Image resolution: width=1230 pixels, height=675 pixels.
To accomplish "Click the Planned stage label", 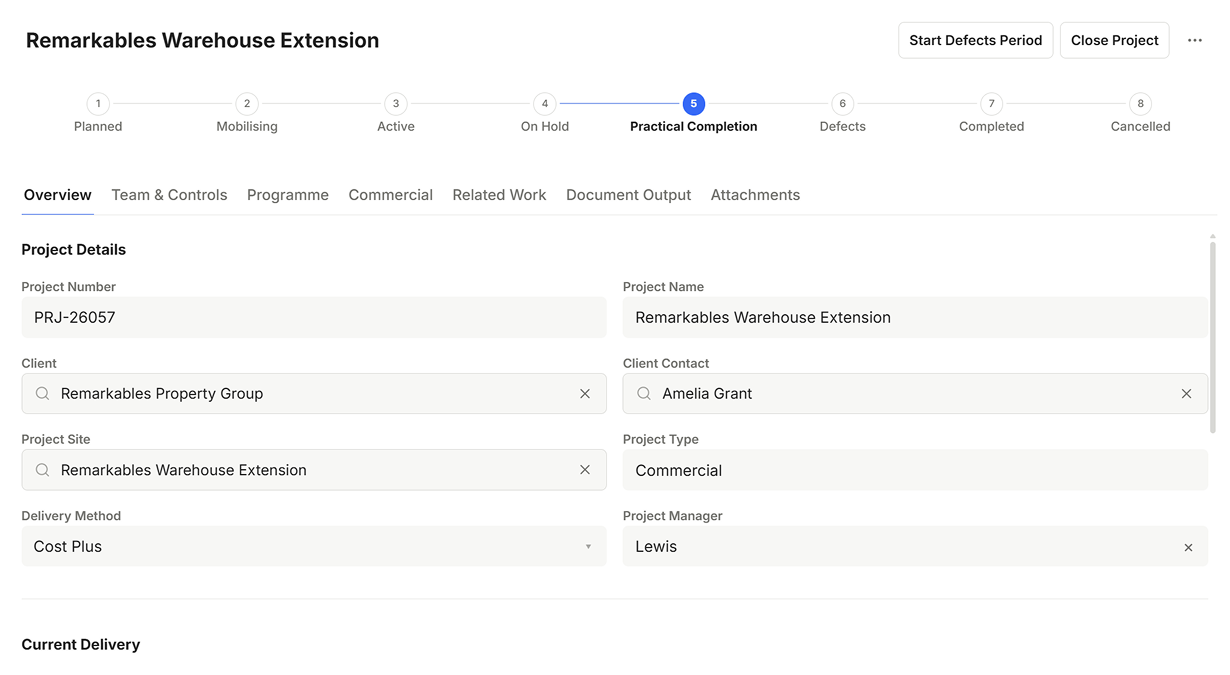I will point(98,127).
